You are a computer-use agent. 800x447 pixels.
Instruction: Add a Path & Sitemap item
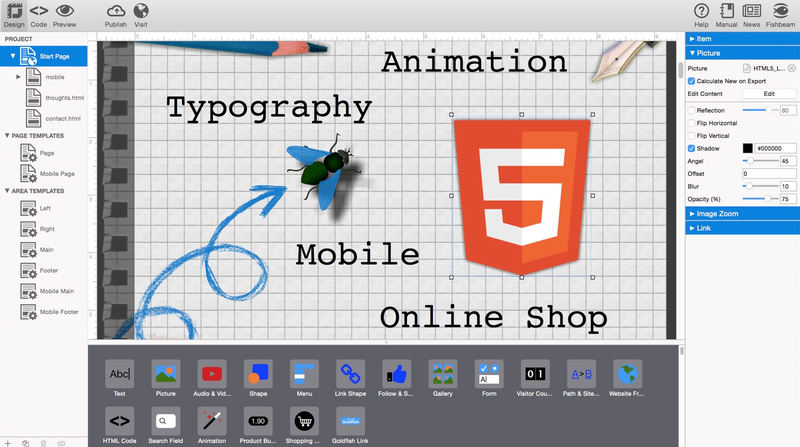click(x=581, y=379)
